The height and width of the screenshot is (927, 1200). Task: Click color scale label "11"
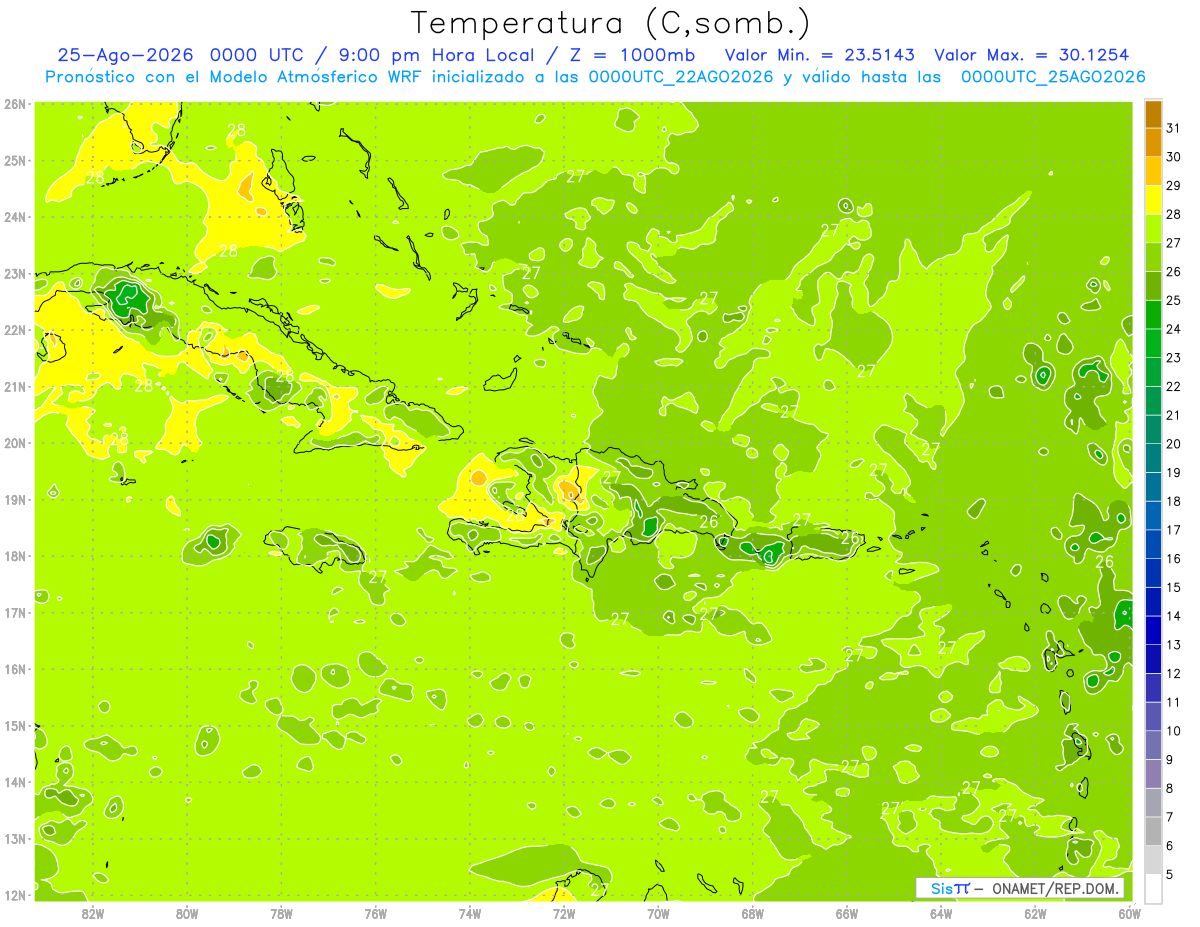(x=1173, y=702)
